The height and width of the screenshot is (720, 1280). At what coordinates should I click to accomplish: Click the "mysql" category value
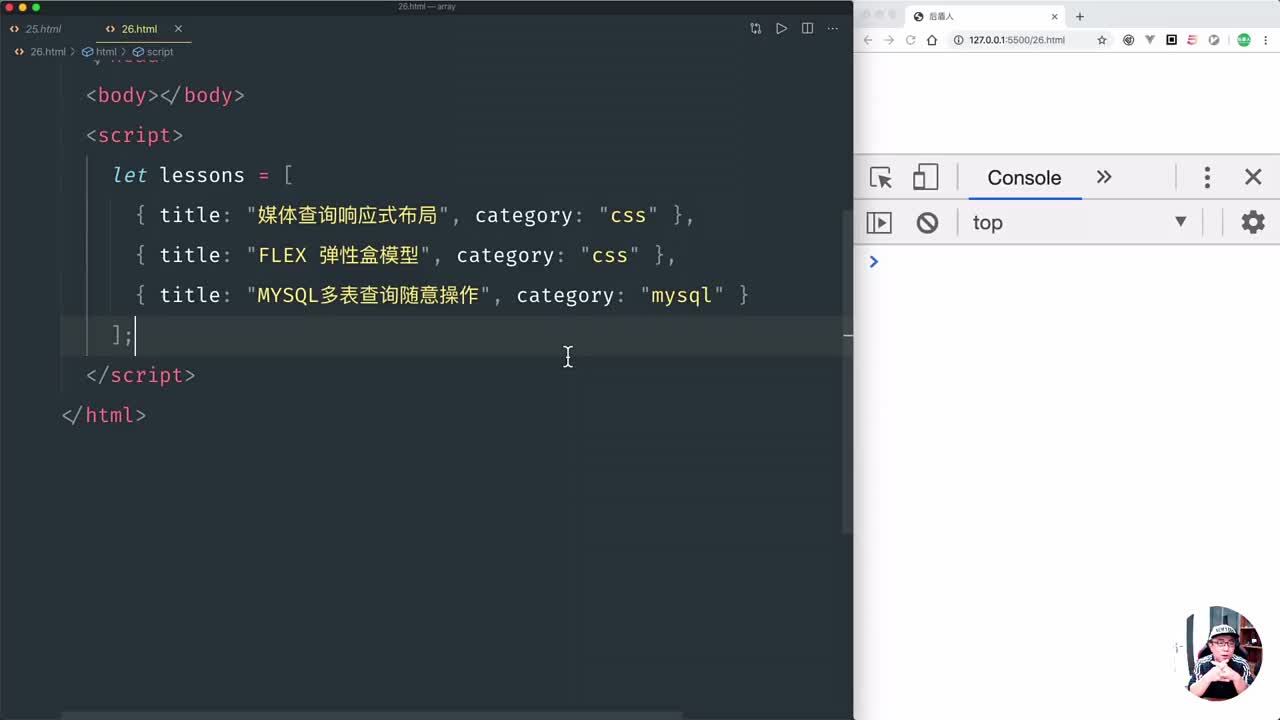(681, 295)
